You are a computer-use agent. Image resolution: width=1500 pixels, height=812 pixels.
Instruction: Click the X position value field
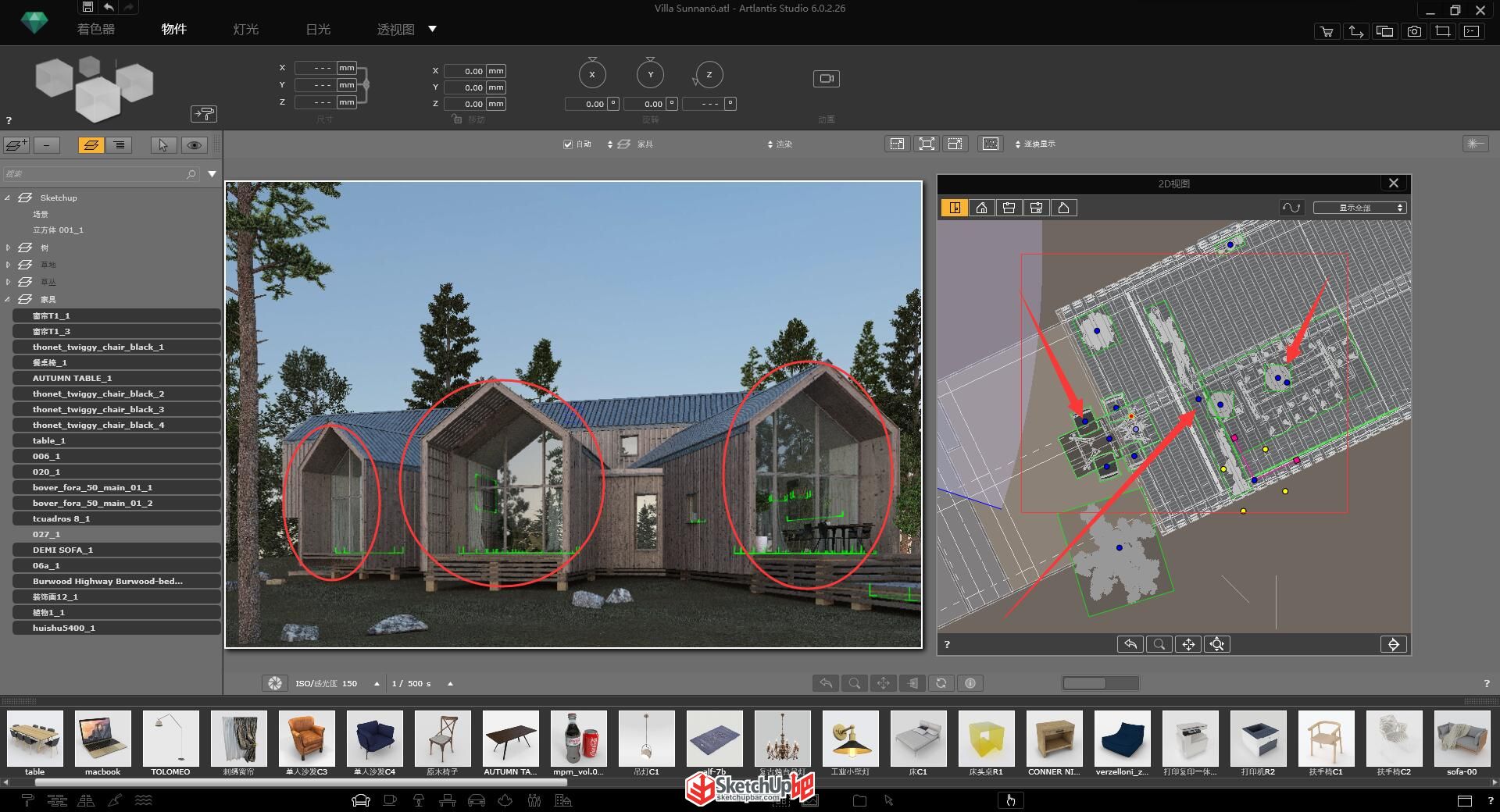466,71
